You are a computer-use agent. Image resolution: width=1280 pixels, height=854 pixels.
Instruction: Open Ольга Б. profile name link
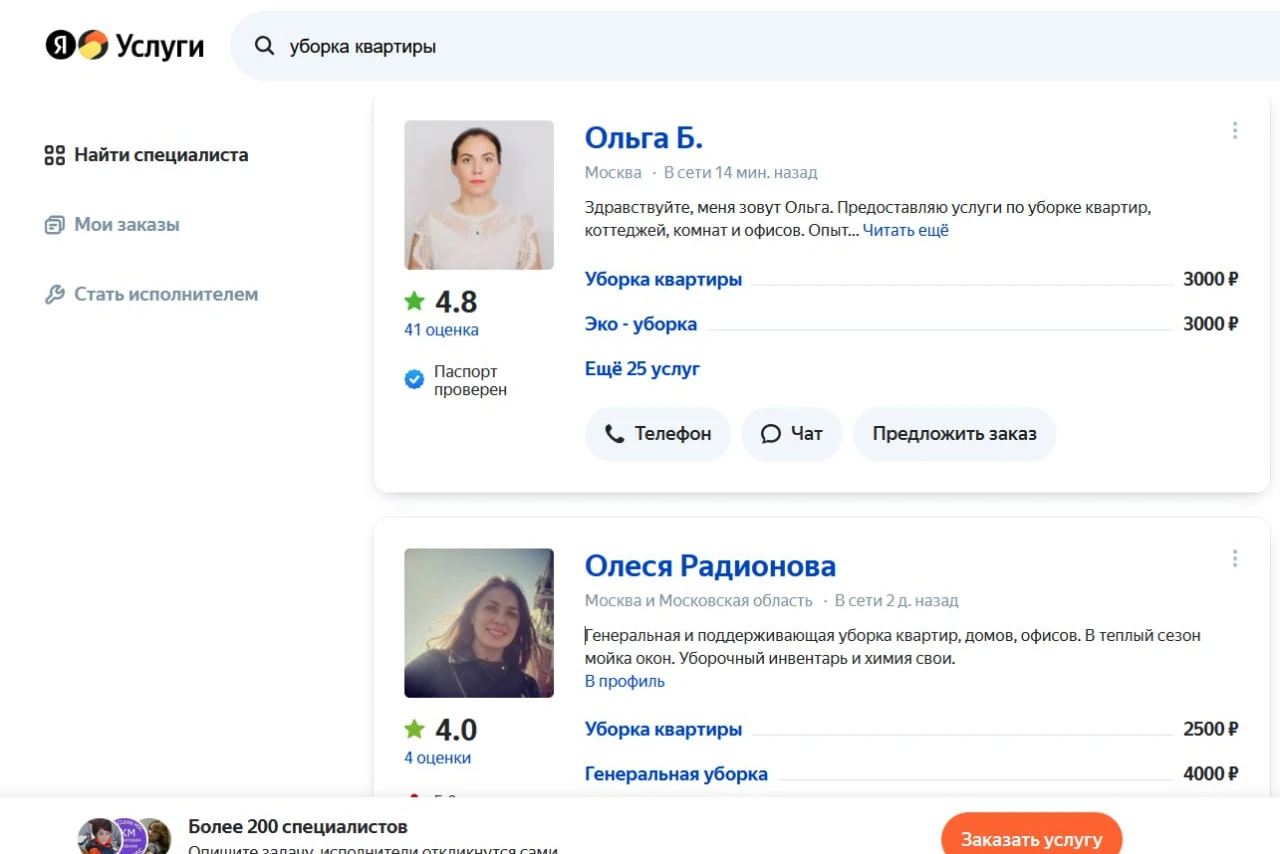[x=644, y=138]
